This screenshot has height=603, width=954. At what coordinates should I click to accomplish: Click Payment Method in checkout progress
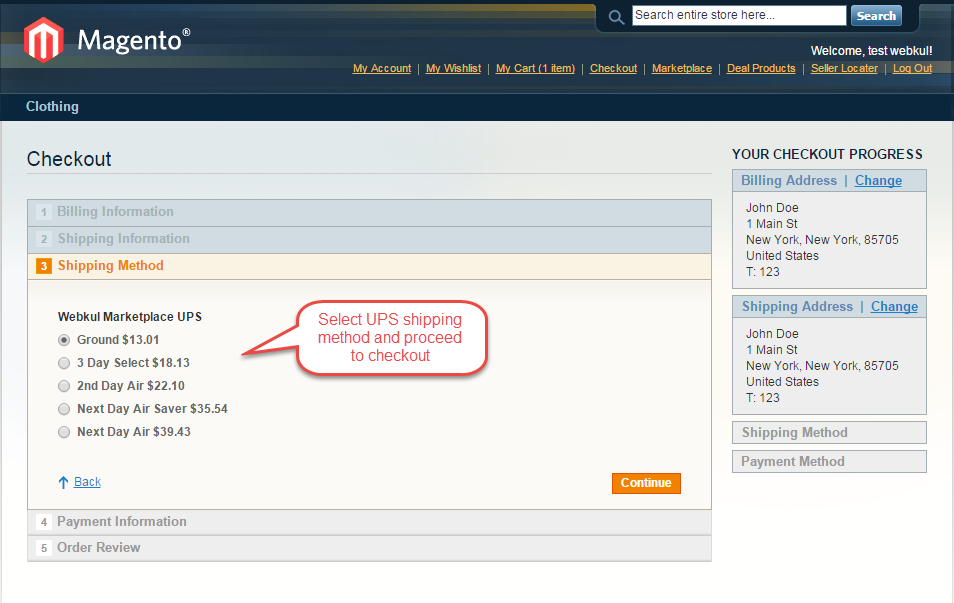tap(829, 462)
